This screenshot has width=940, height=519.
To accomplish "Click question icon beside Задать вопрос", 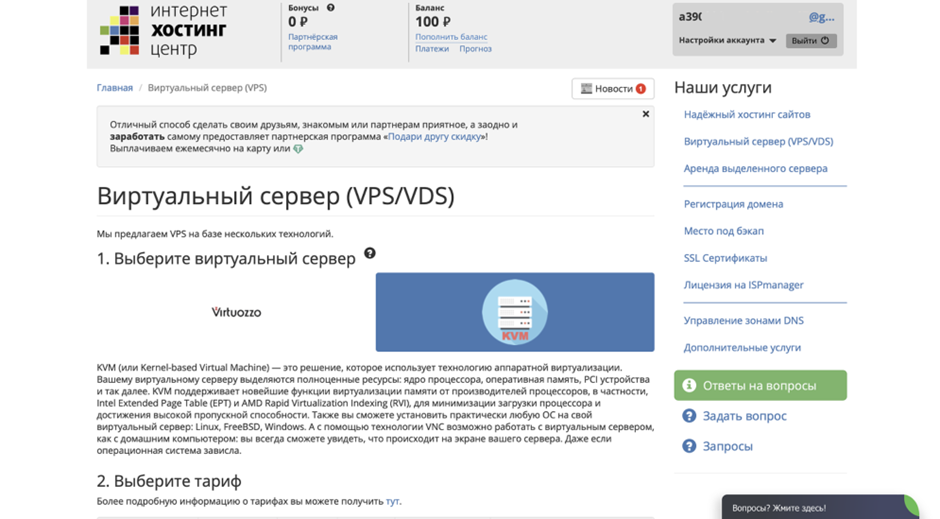I will point(689,416).
